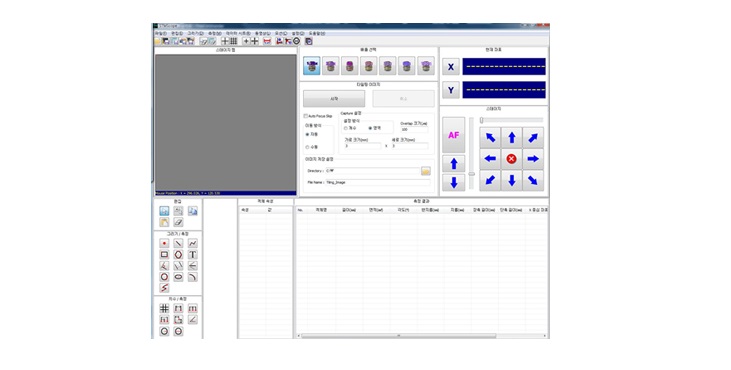This screenshot has height=370, width=731.
Task: Select the ellipse measurement tool
Action: 178,277
